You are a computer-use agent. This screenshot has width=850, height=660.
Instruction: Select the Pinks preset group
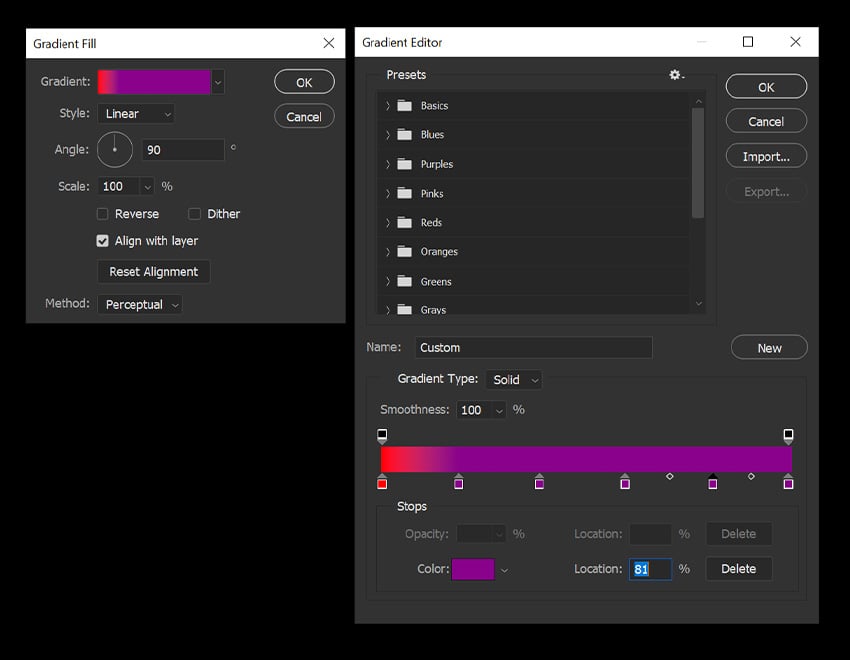[x=432, y=194]
